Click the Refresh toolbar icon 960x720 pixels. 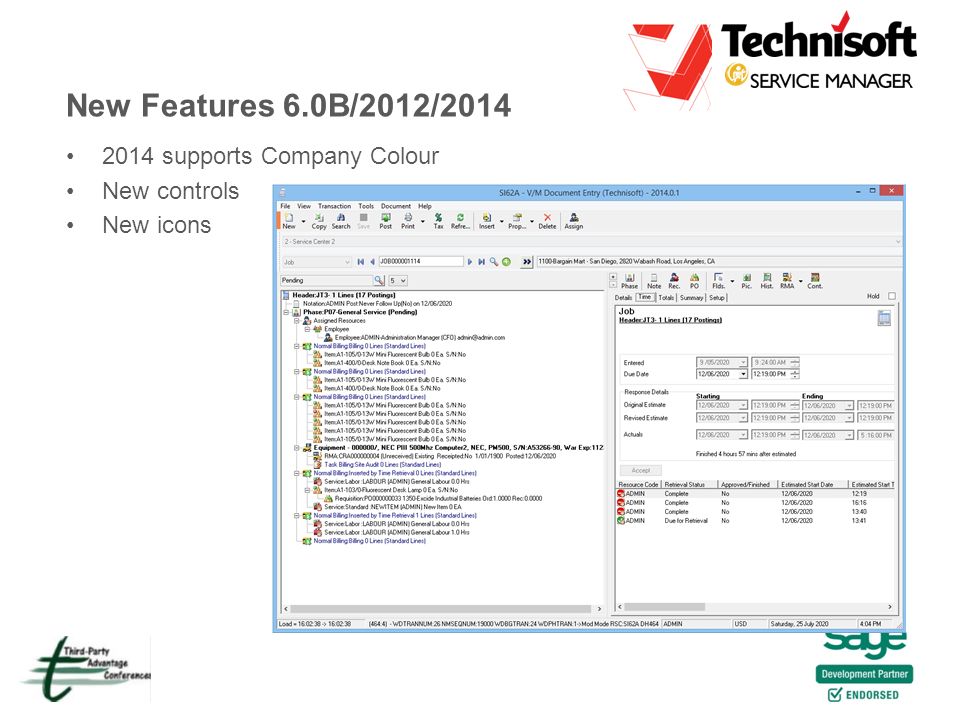[460, 221]
